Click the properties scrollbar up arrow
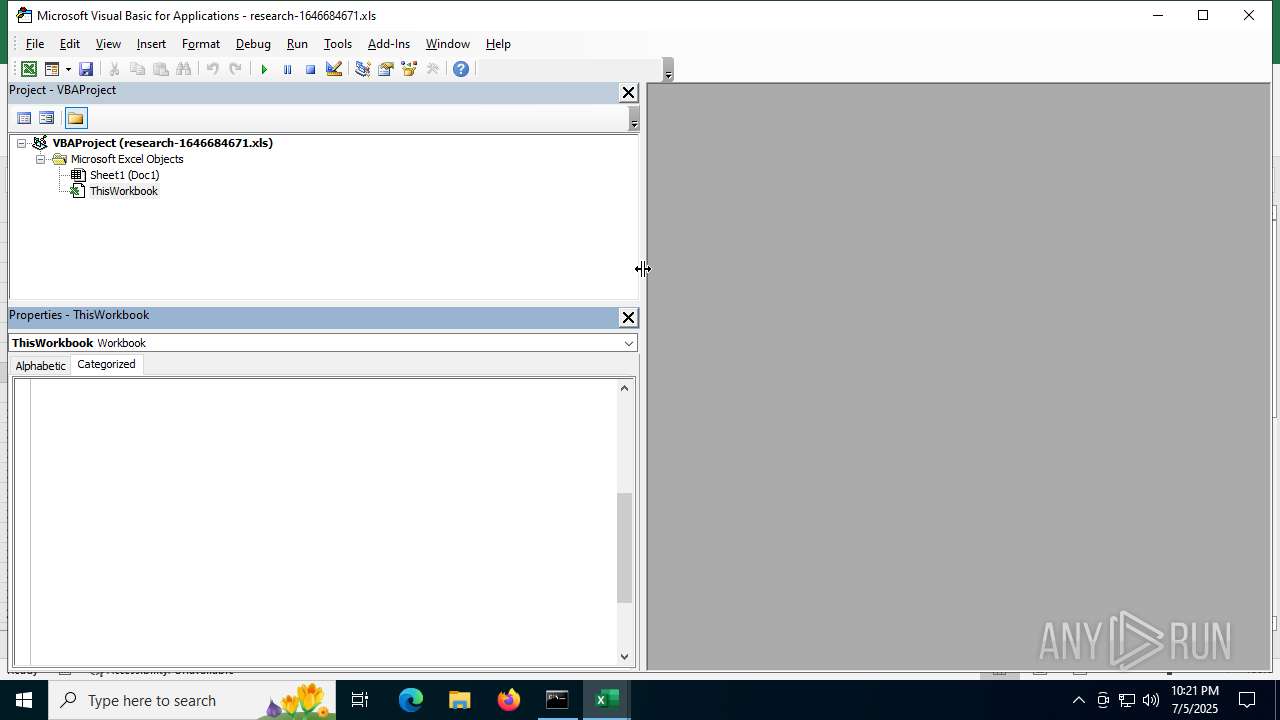 pos(625,388)
